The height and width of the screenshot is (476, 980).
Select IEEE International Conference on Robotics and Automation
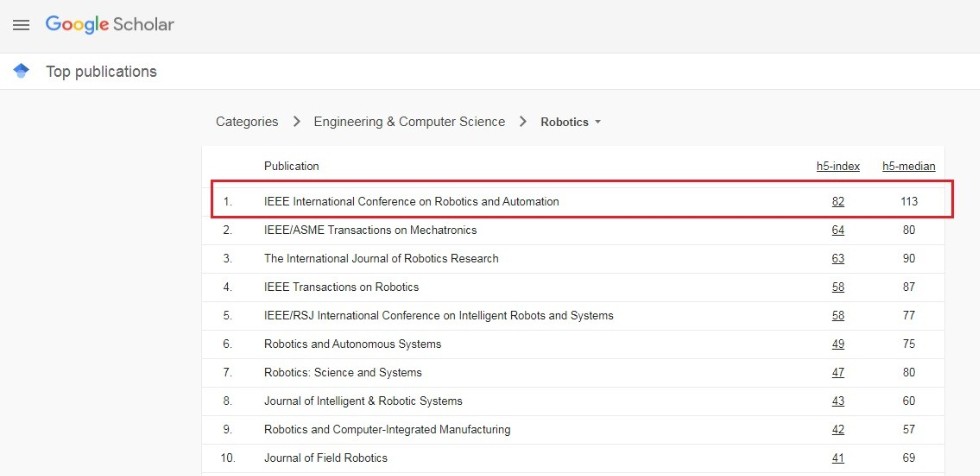(411, 202)
